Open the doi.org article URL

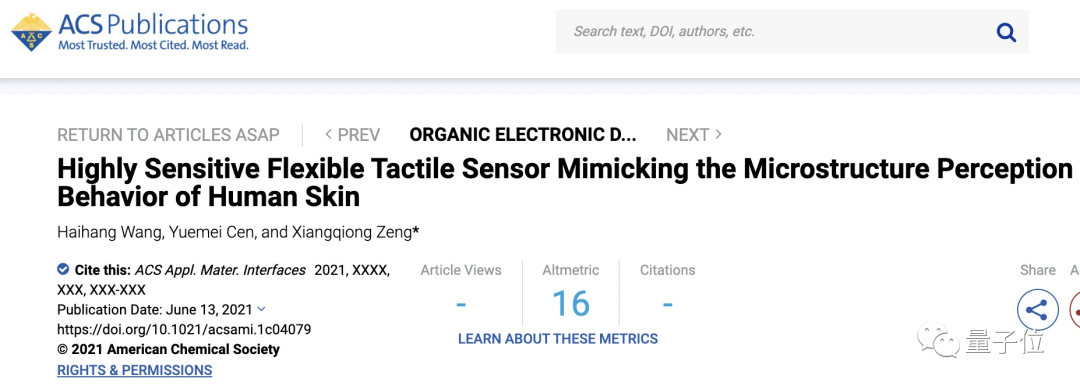tap(184, 330)
